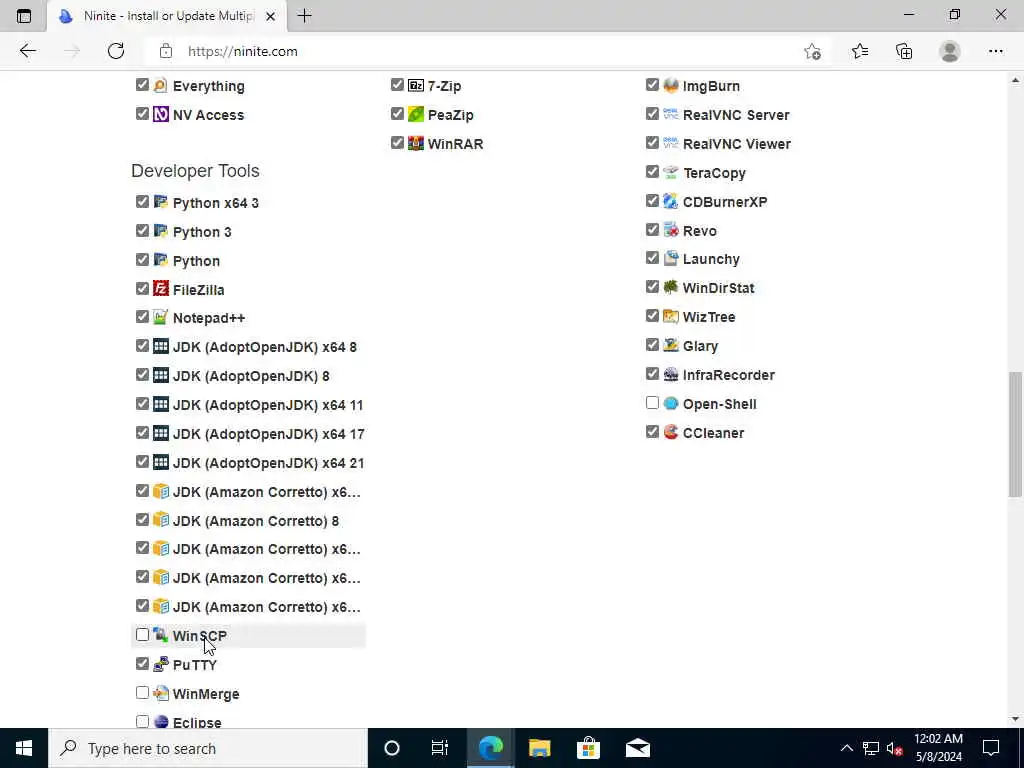
Task: Open Edge Settings and more menu
Action: [x=995, y=51]
